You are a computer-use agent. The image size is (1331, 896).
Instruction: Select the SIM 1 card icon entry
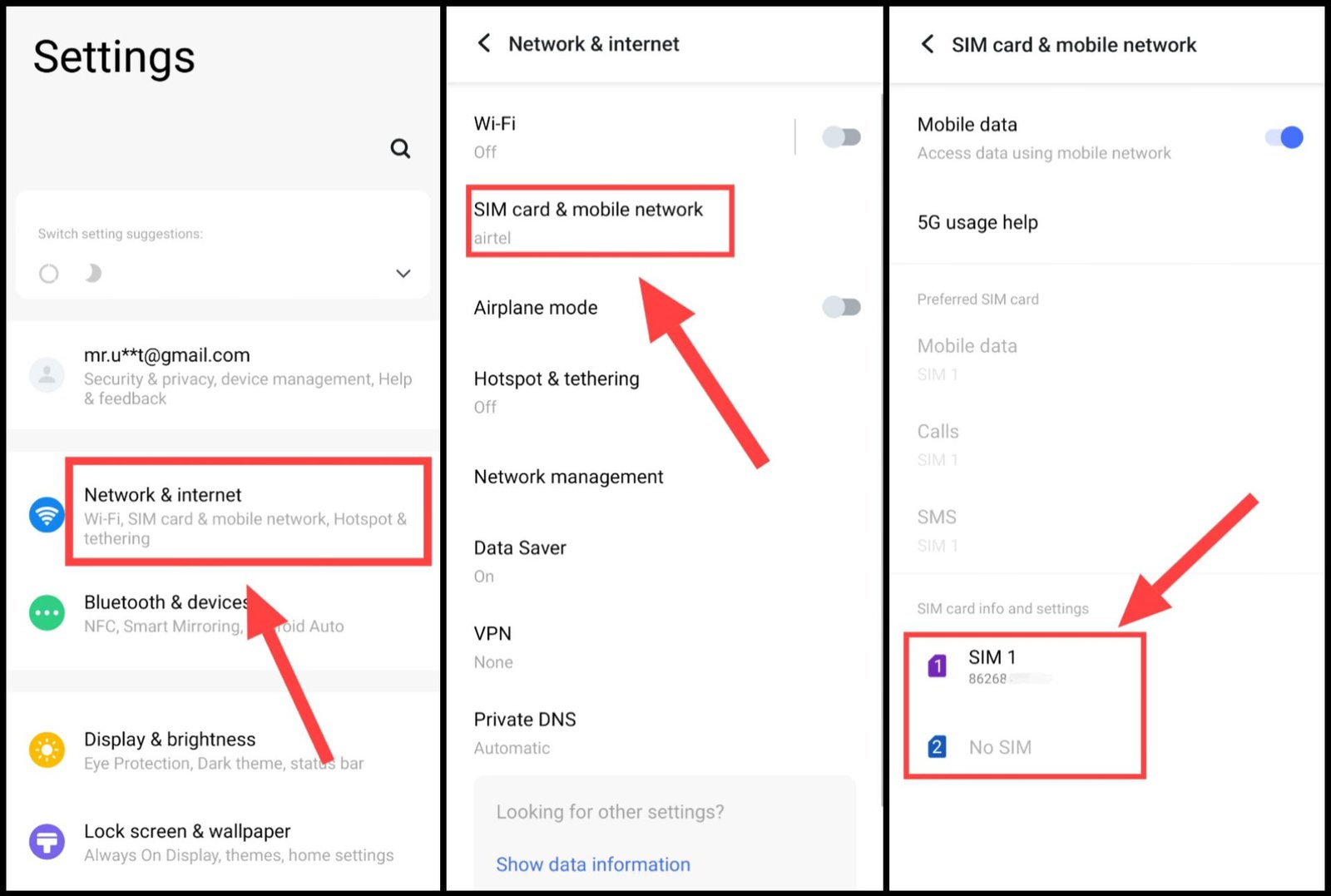coord(937,666)
